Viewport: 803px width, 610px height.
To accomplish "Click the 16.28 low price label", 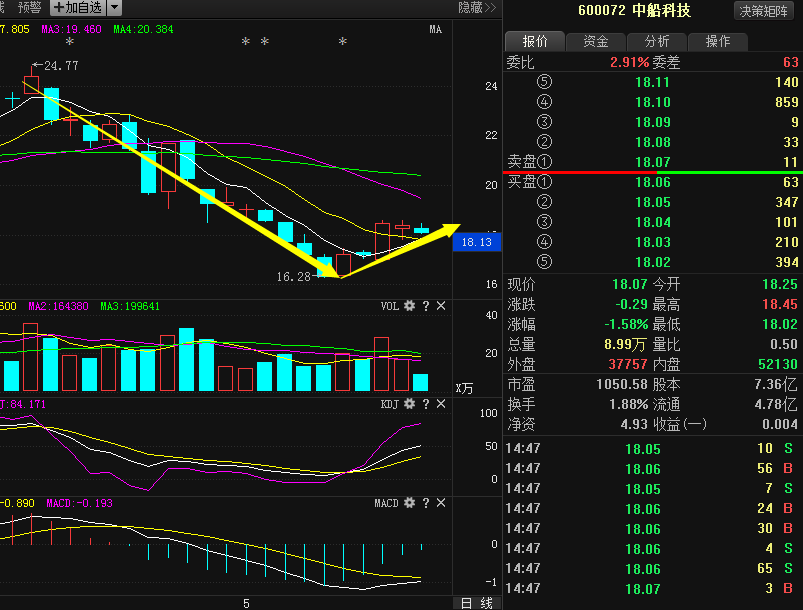I will click(x=293, y=277).
